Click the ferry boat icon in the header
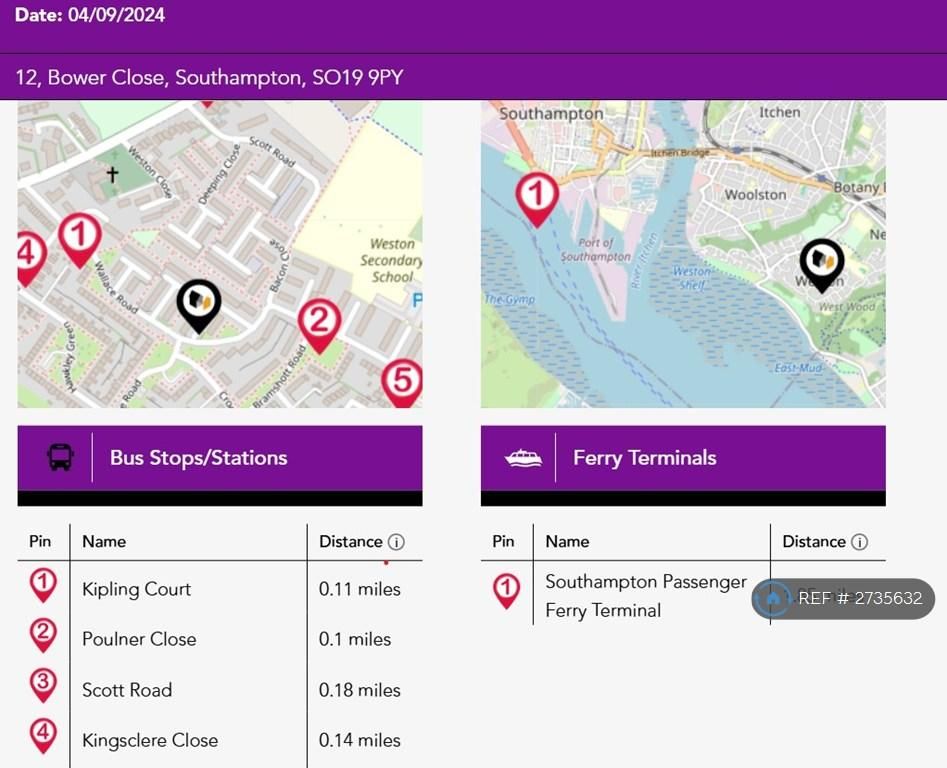The height and width of the screenshot is (768, 947). (x=524, y=458)
